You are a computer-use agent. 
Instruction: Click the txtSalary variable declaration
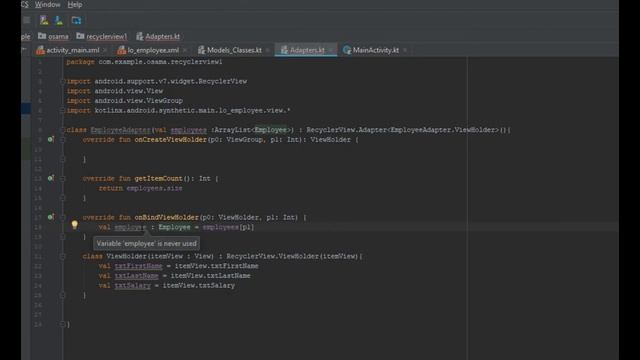pyautogui.click(x=133, y=285)
